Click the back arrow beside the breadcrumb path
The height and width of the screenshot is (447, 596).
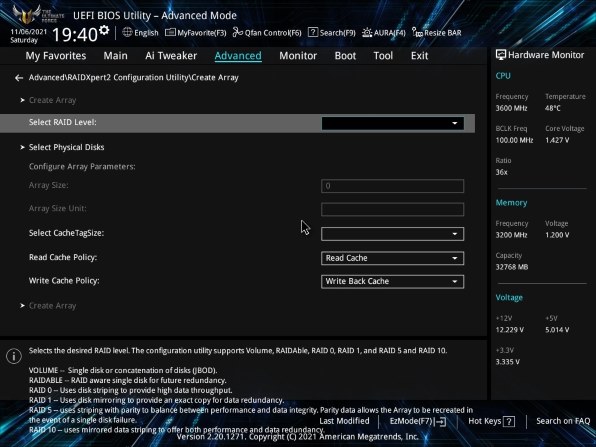coord(19,78)
